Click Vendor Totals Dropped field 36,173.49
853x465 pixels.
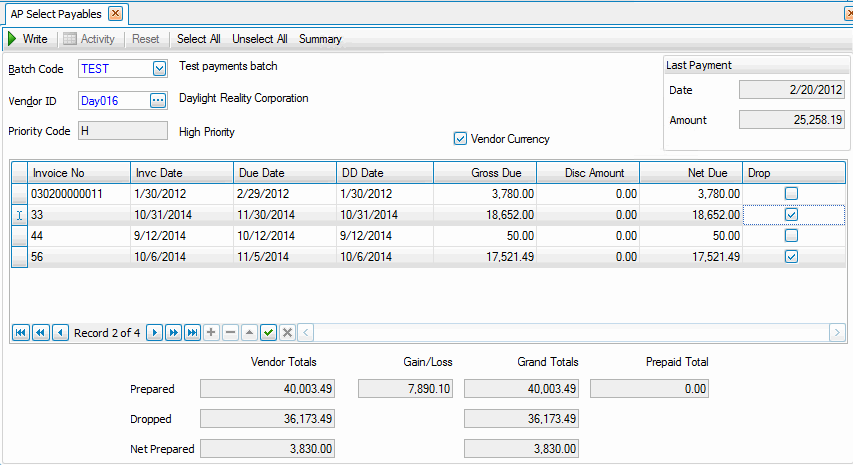(268, 419)
